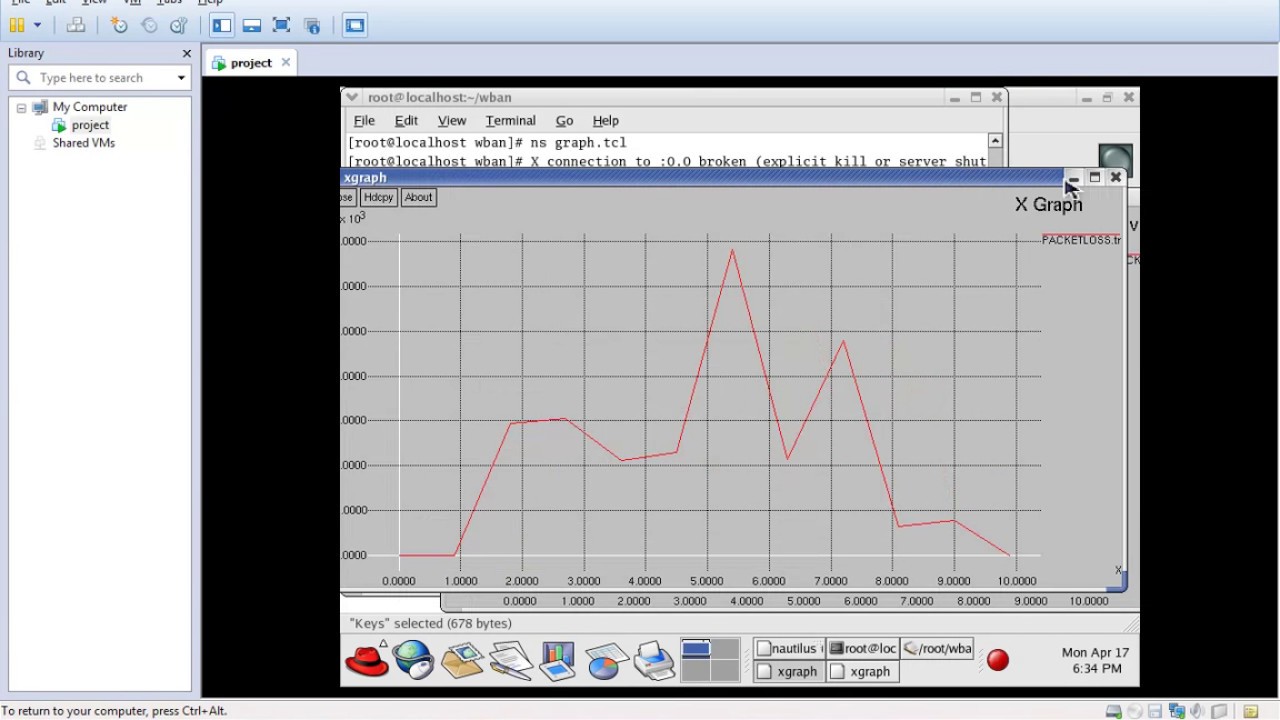1280x720 pixels.
Task: Enter full screen mode via toolbar icon
Action: tap(281, 25)
